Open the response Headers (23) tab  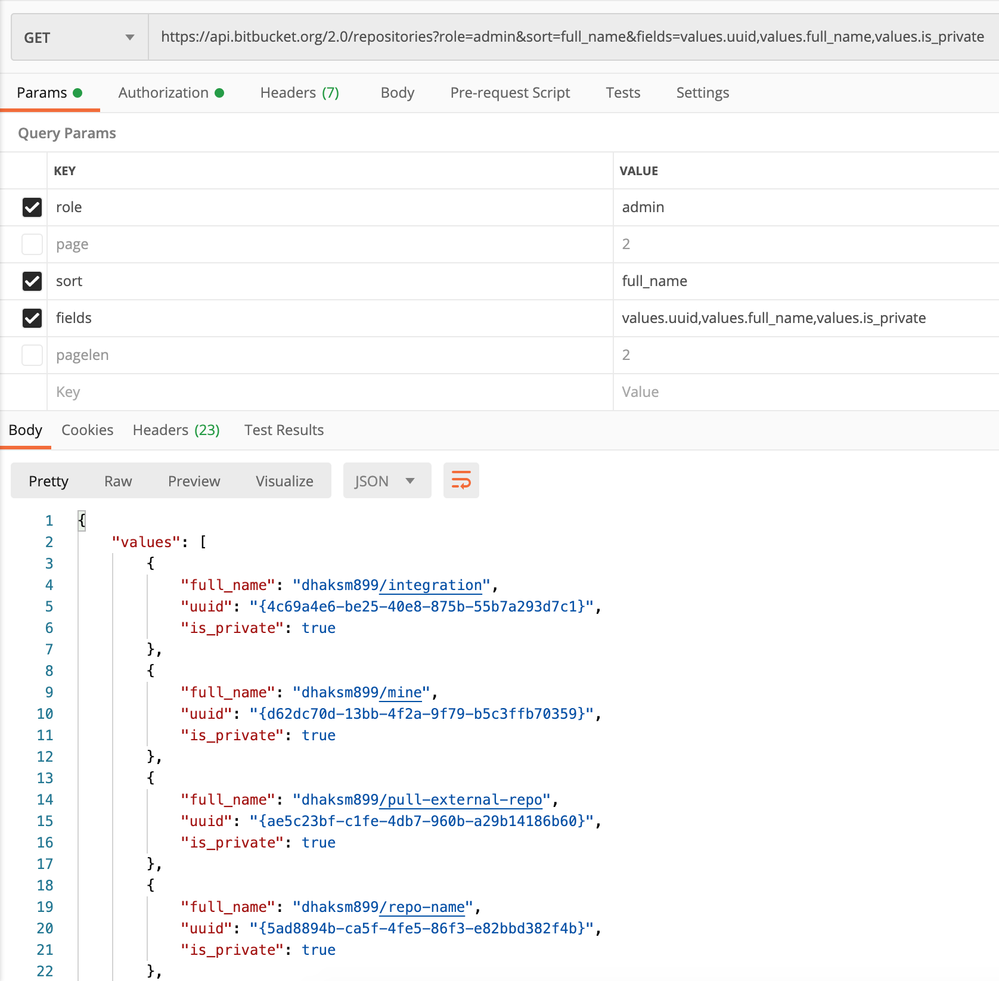point(176,430)
